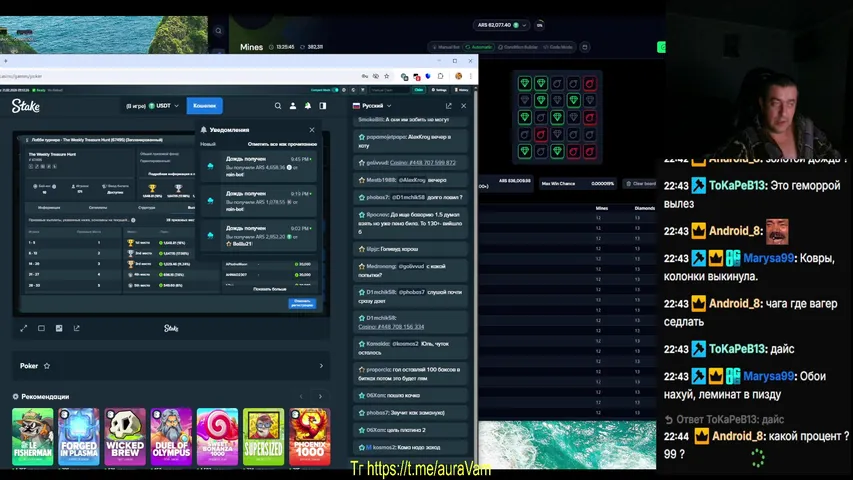The height and width of the screenshot is (480, 853).
Task: Close the Уведомления notifications panel
Action: tap(312, 129)
